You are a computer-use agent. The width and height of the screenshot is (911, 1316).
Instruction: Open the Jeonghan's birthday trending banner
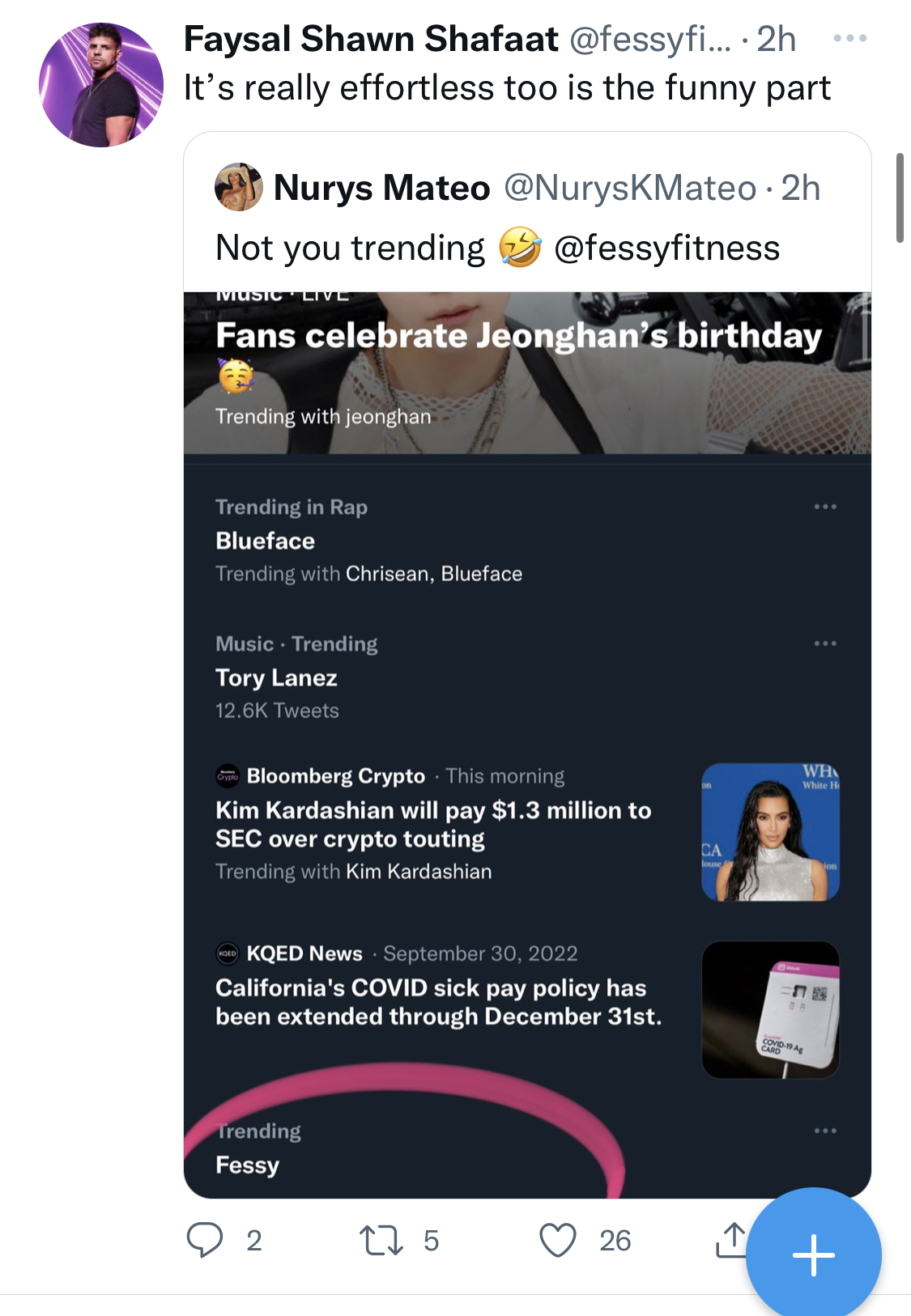[x=527, y=373]
